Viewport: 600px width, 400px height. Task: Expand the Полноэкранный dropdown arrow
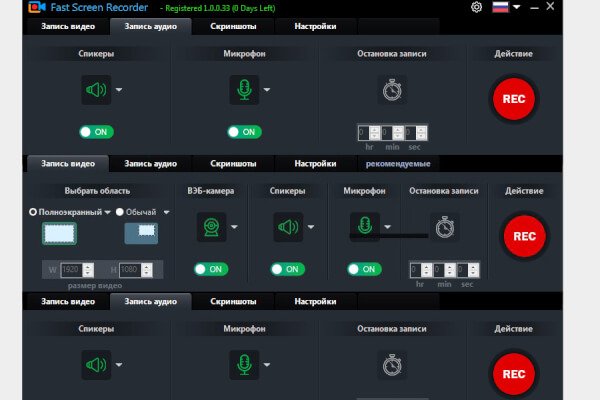coord(108,212)
